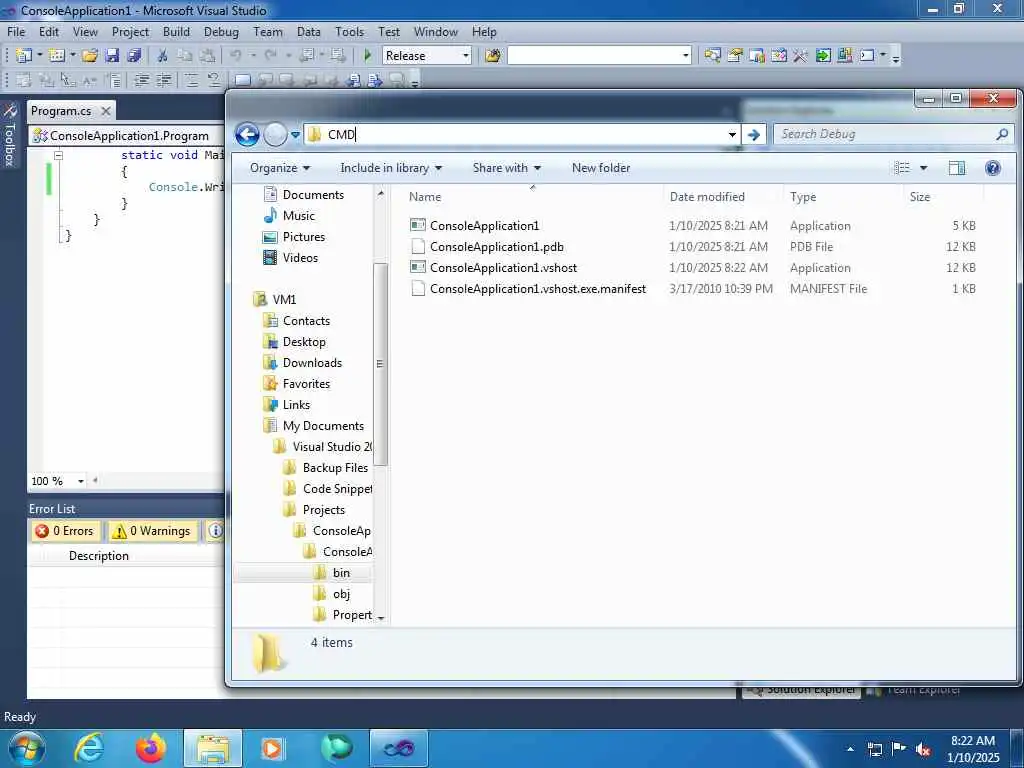Click the Explorer Go arrow button
1024x768 pixels.
click(x=754, y=135)
